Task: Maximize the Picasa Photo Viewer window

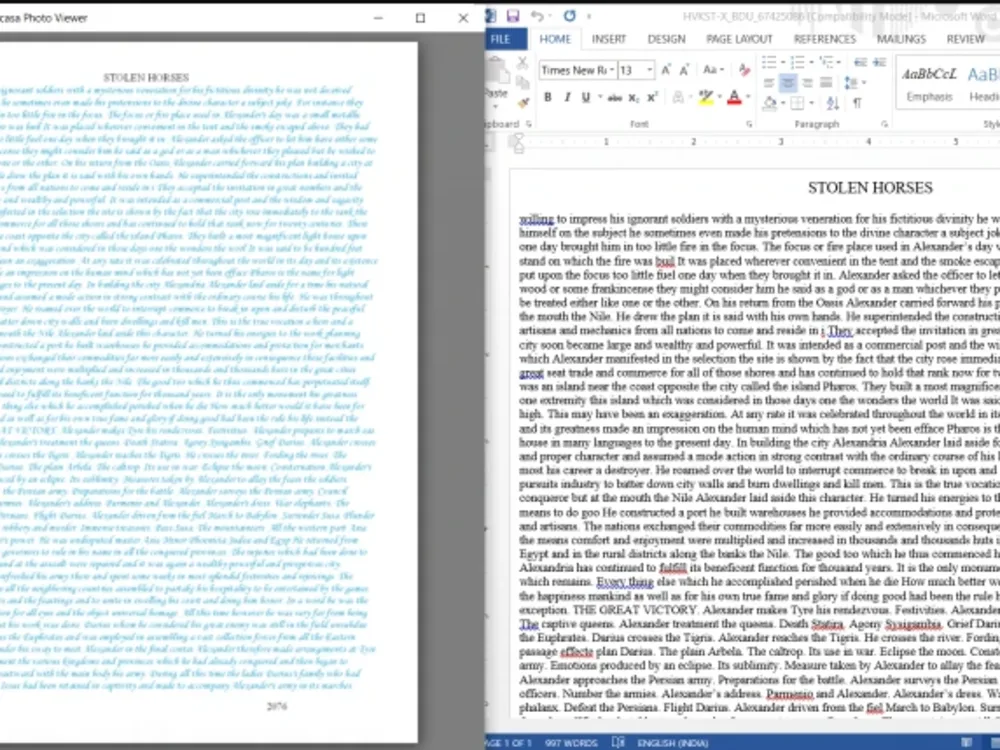Action: click(420, 18)
